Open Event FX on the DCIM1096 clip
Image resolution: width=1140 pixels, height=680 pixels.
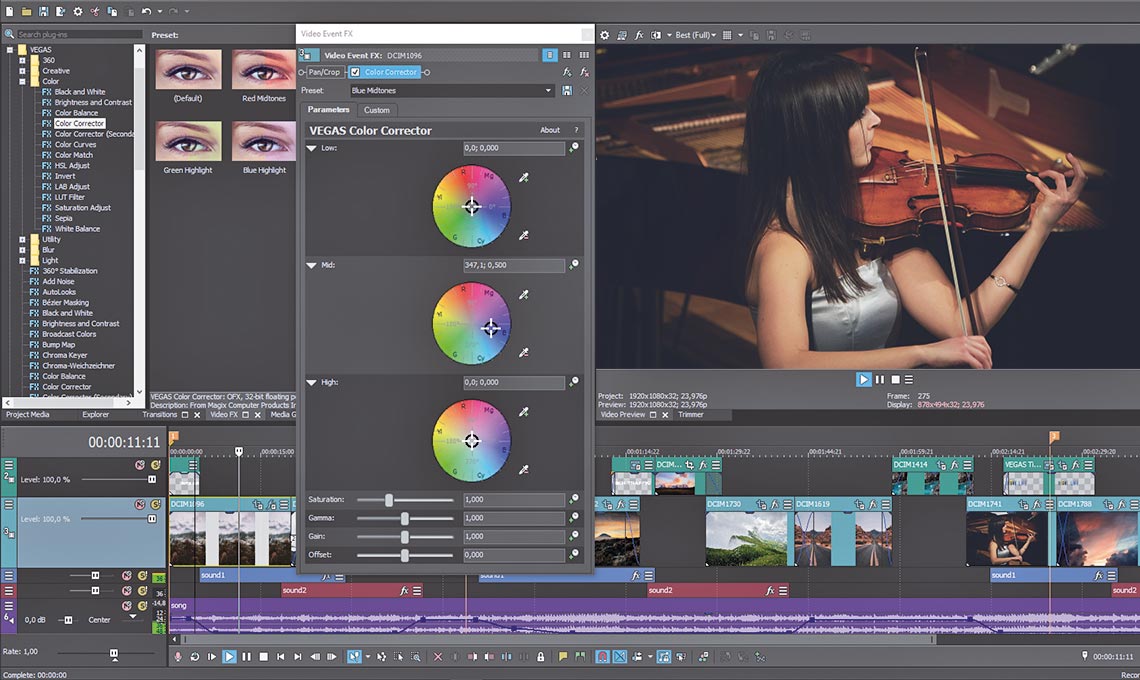click(x=271, y=504)
